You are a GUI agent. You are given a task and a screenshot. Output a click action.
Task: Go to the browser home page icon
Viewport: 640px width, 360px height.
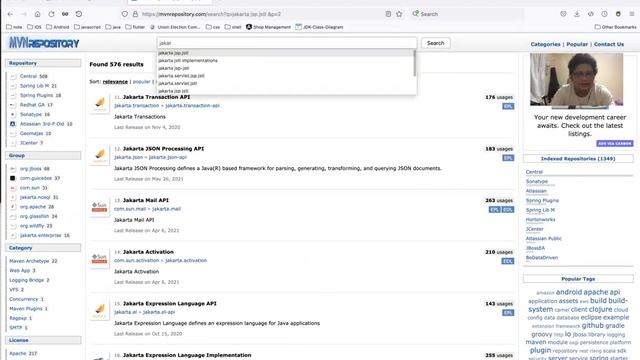tap(38, 14)
